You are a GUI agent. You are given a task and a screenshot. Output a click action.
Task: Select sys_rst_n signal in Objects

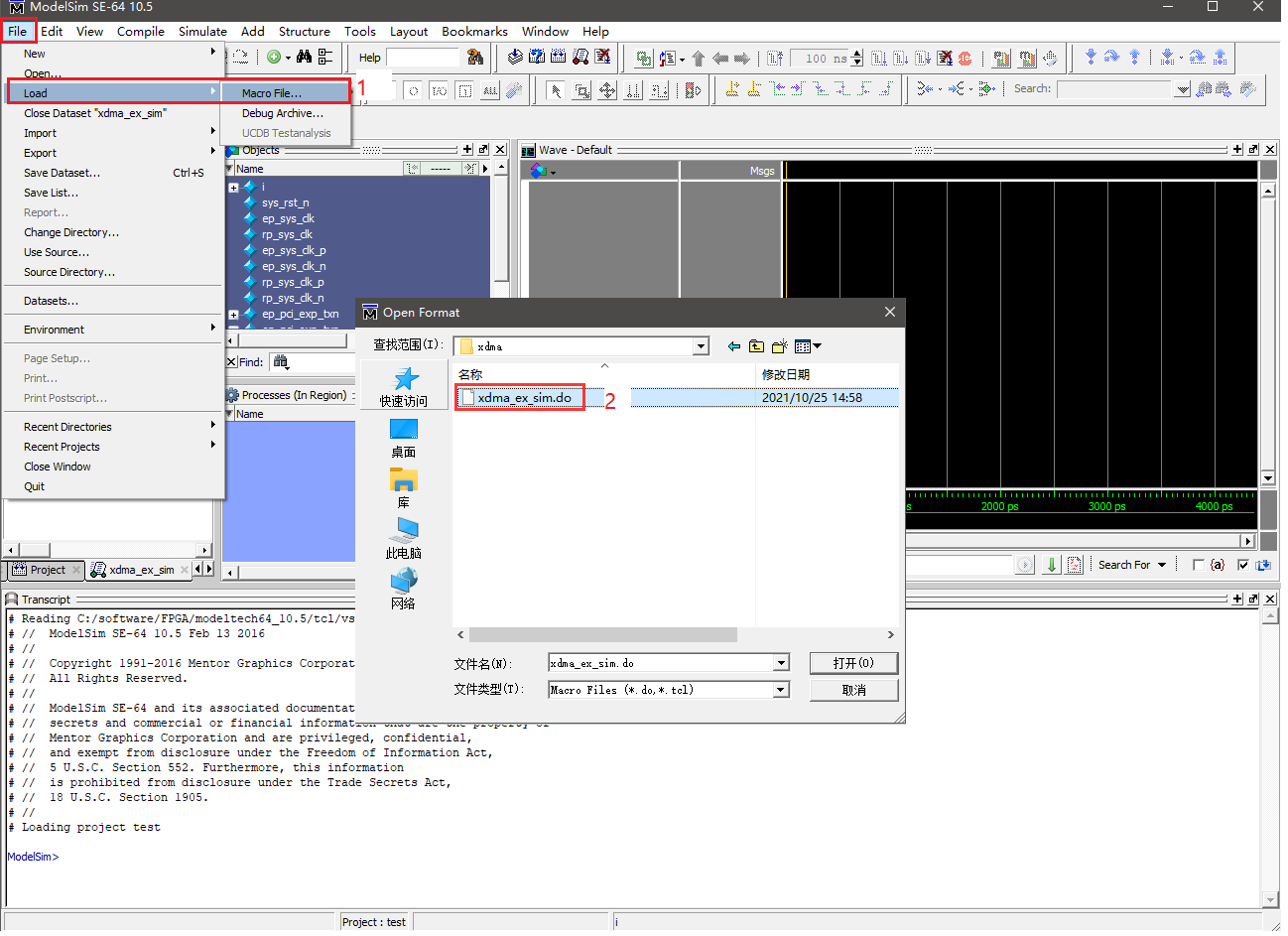[286, 202]
